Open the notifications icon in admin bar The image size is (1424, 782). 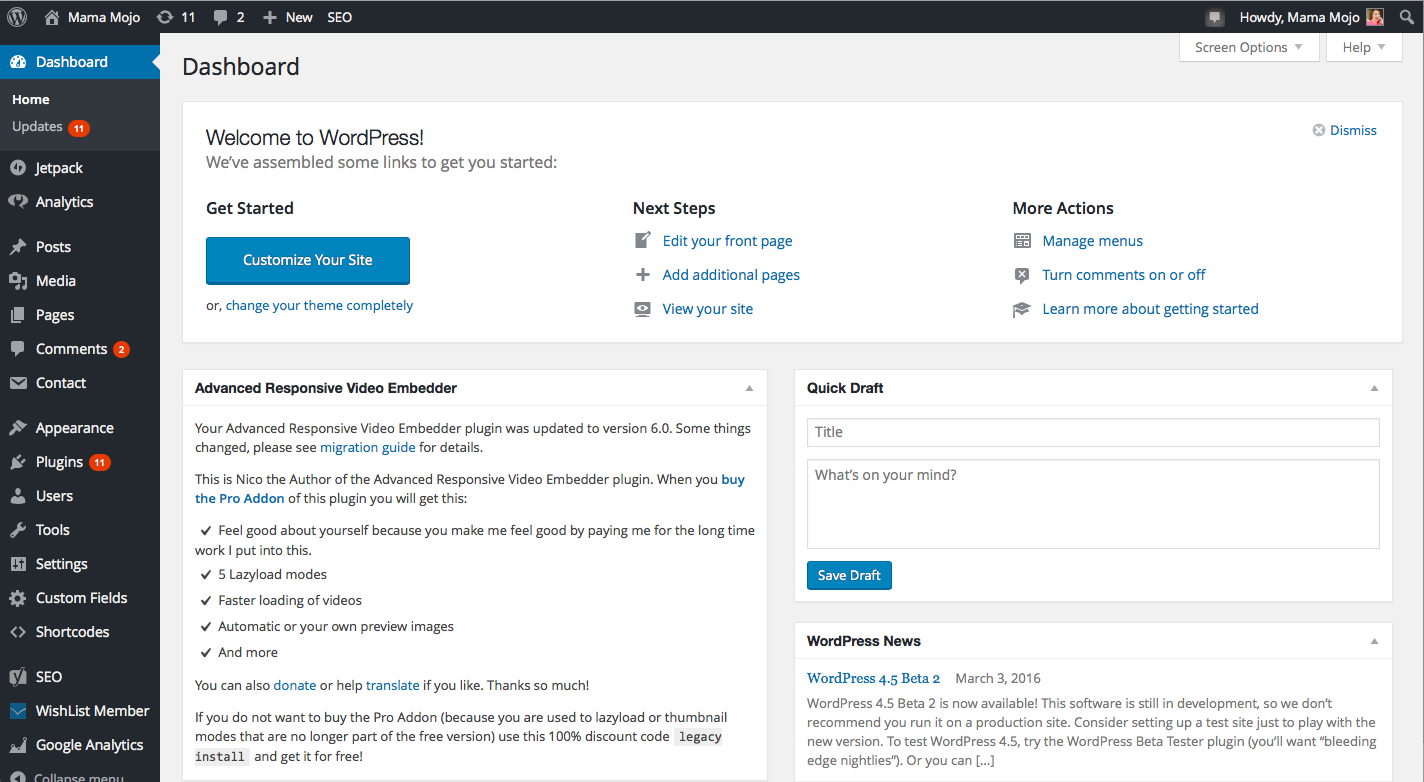click(x=1215, y=17)
